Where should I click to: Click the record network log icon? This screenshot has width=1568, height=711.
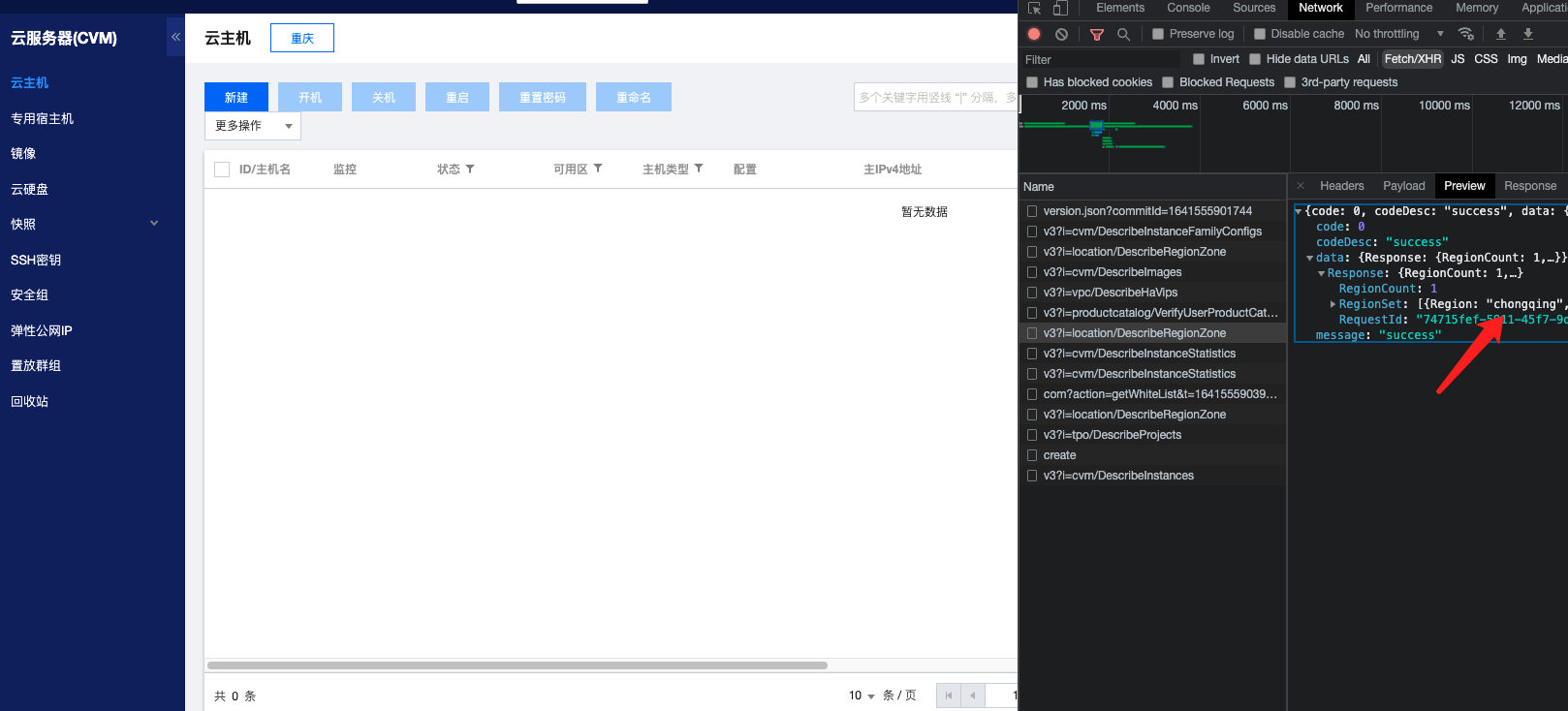point(1034,34)
